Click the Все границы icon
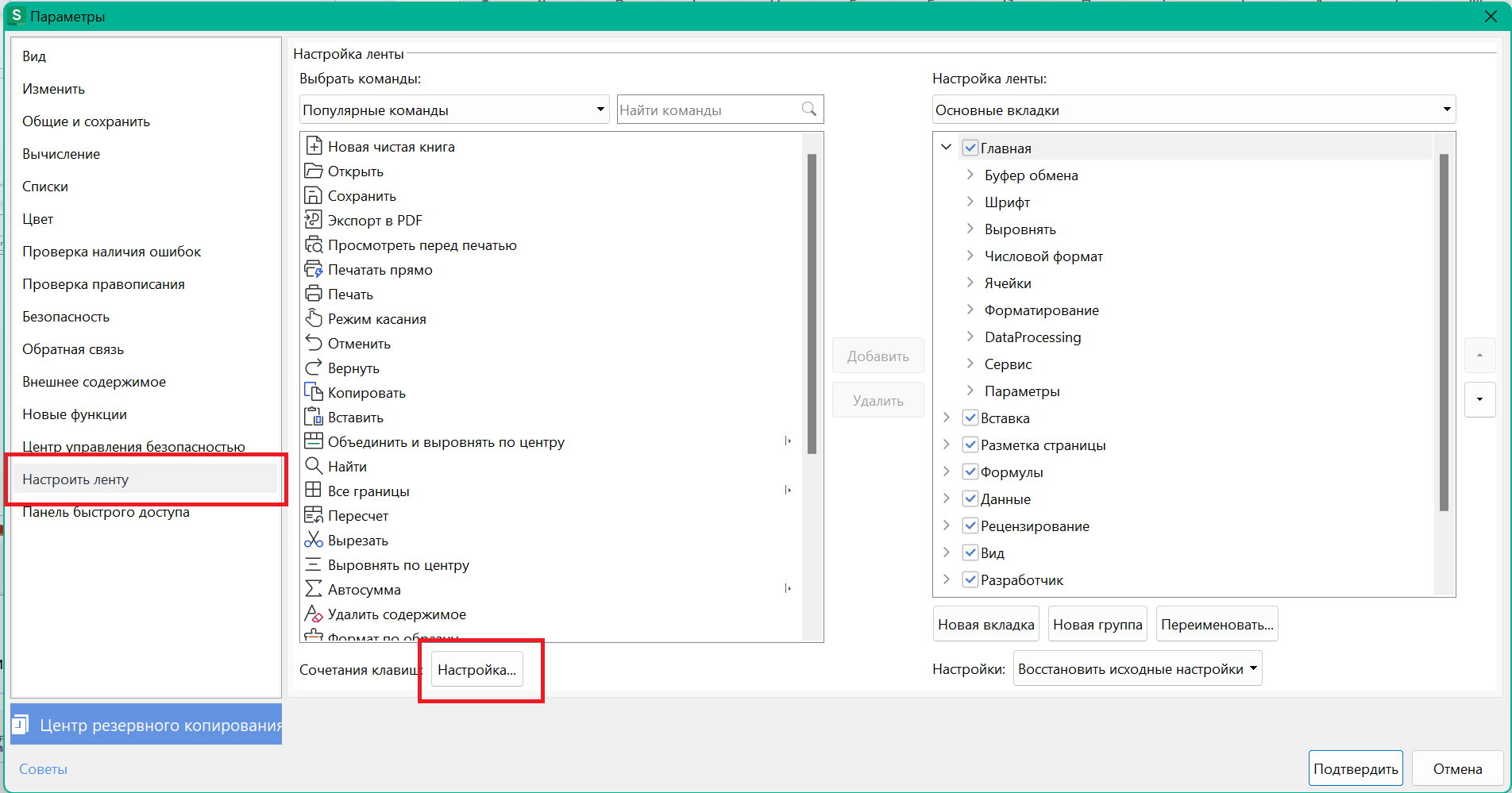1512x793 pixels. click(x=314, y=491)
